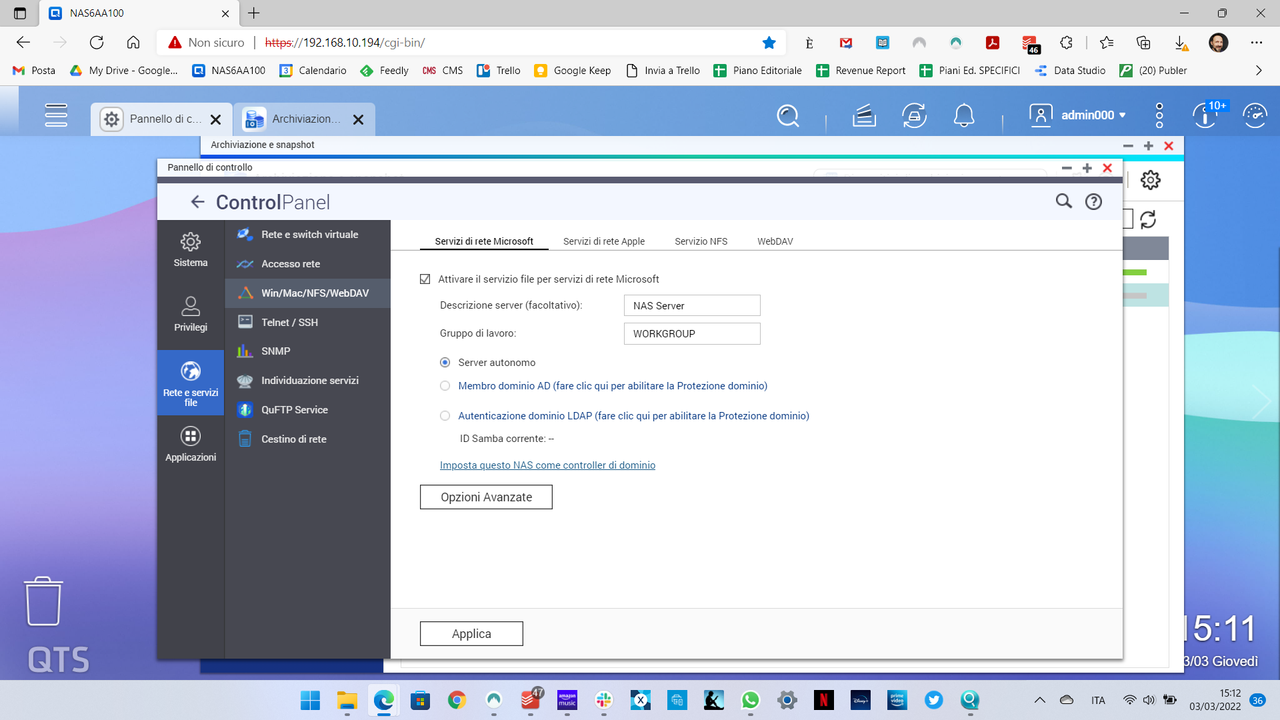This screenshot has height=720, width=1280.
Task: Select Autenticazione dominio LDAP radio option
Action: [445, 416]
